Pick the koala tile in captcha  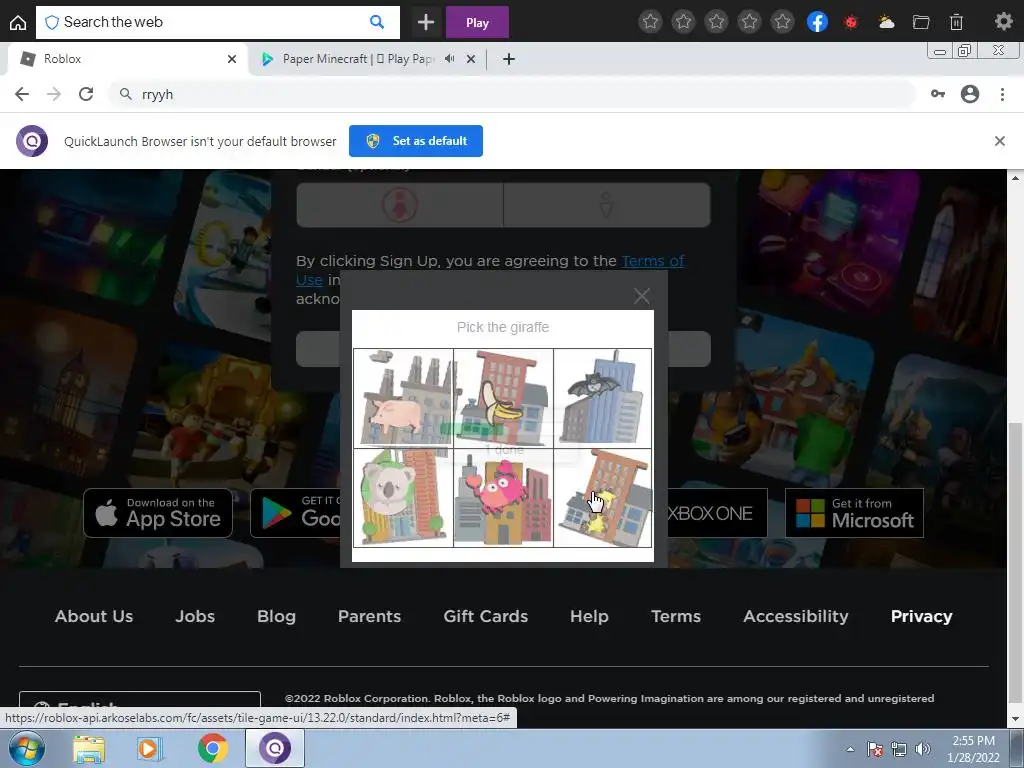coord(404,498)
